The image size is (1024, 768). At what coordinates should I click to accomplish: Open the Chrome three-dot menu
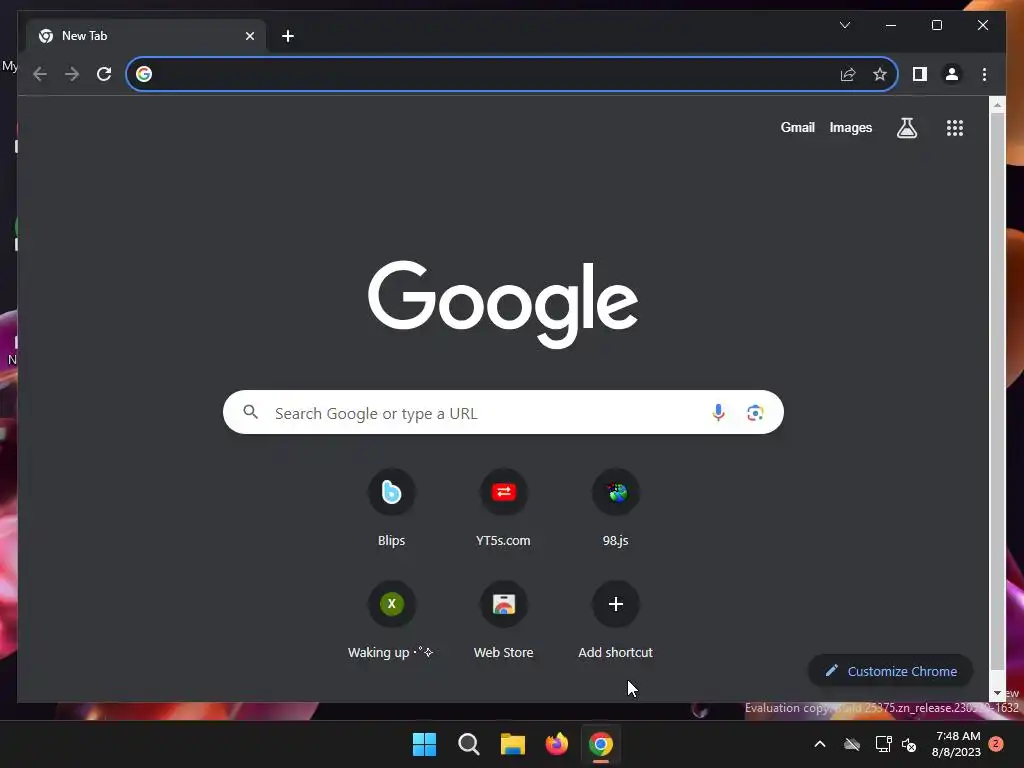tap(984, 74)
